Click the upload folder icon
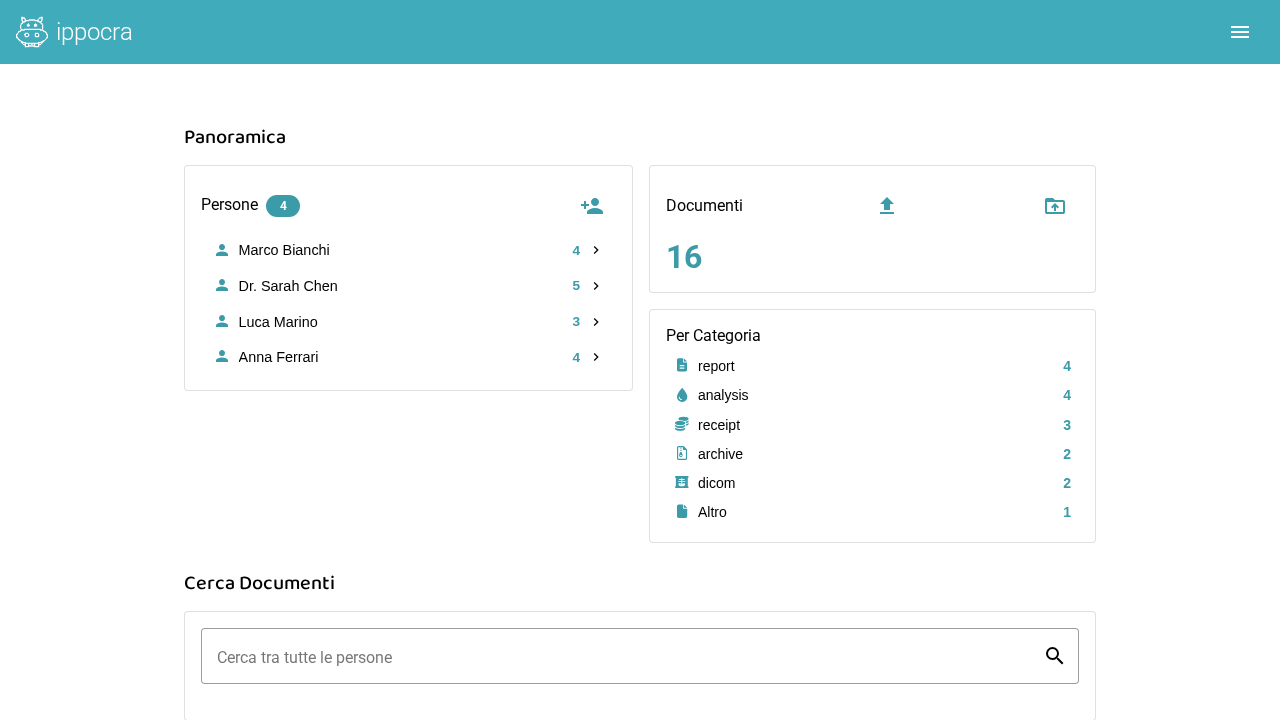Viewport: 1280px width, 720px height. 1055,206
